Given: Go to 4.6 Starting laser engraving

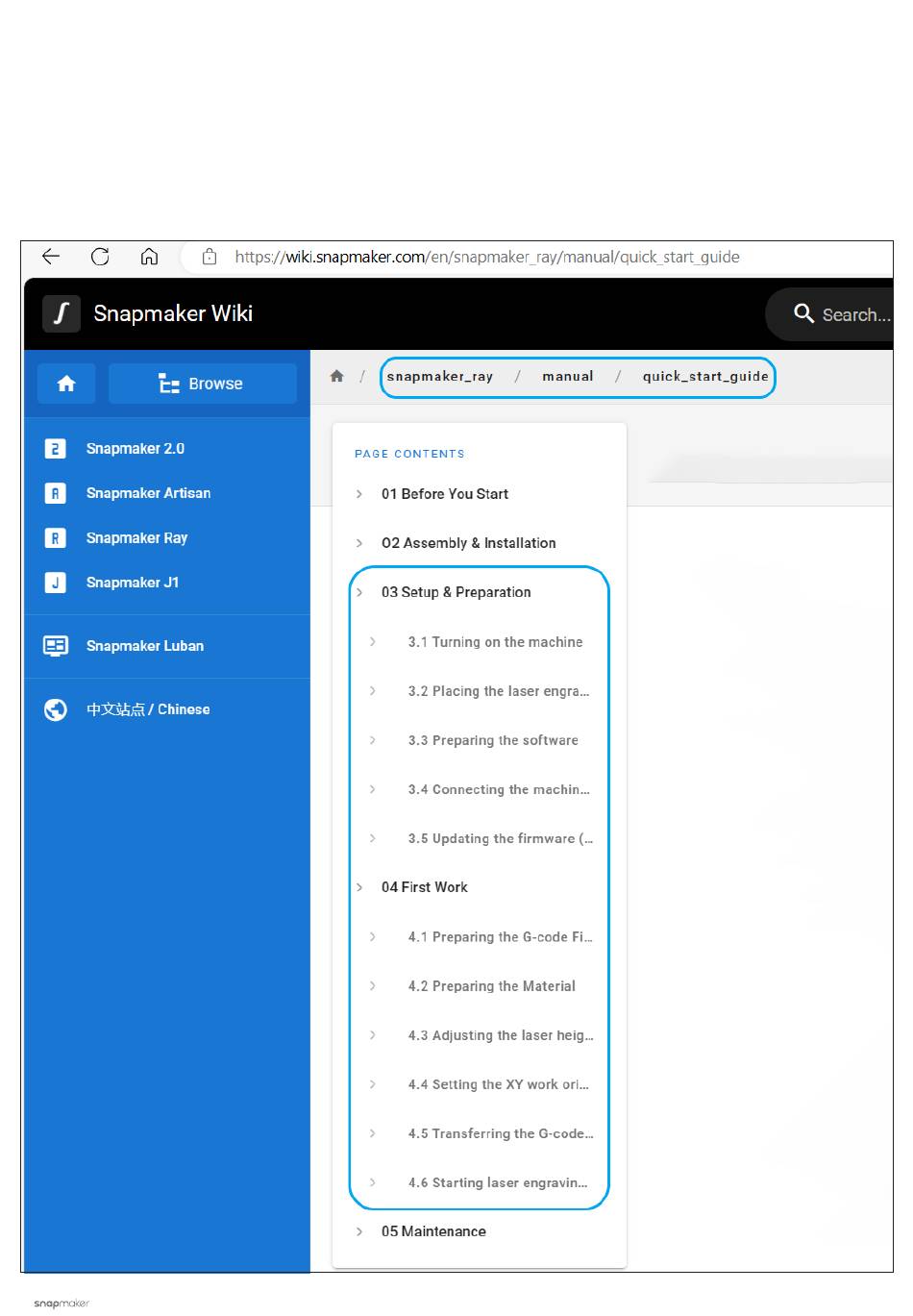Looking at the screenshot, I should tap(498, 1182).
